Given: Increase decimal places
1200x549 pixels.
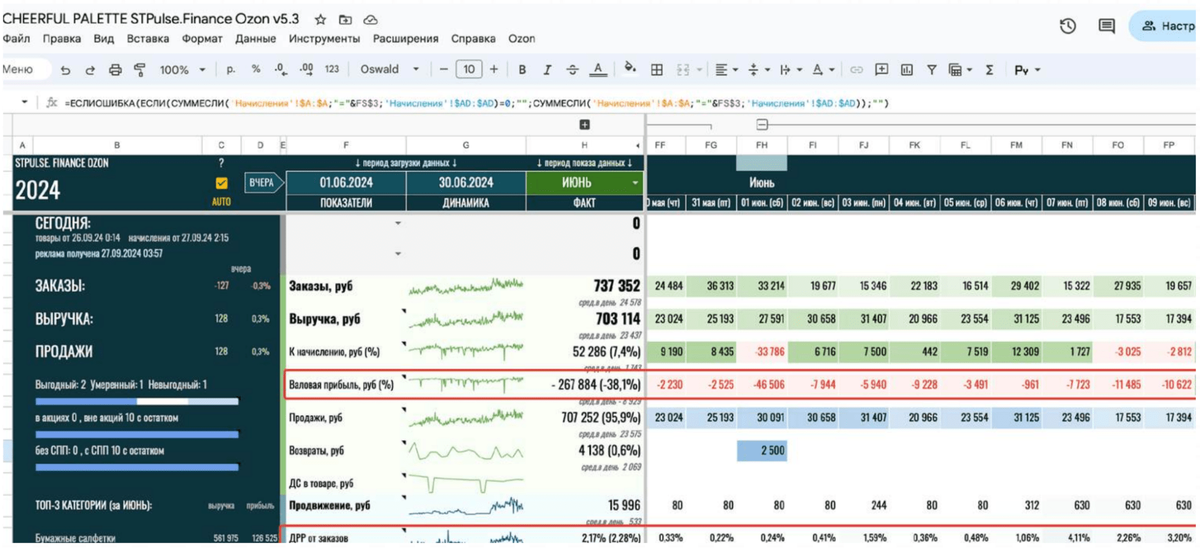Looking at the screenshot, I should point(306,70).
